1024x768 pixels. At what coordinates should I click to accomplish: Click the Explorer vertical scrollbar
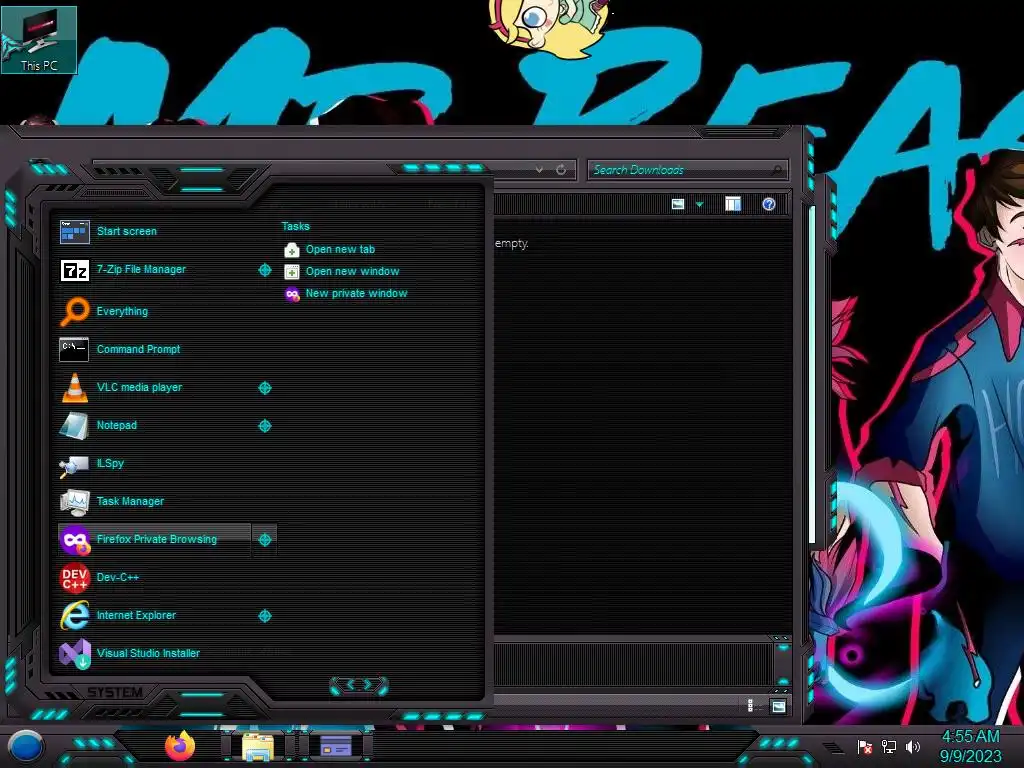(812, 374)
